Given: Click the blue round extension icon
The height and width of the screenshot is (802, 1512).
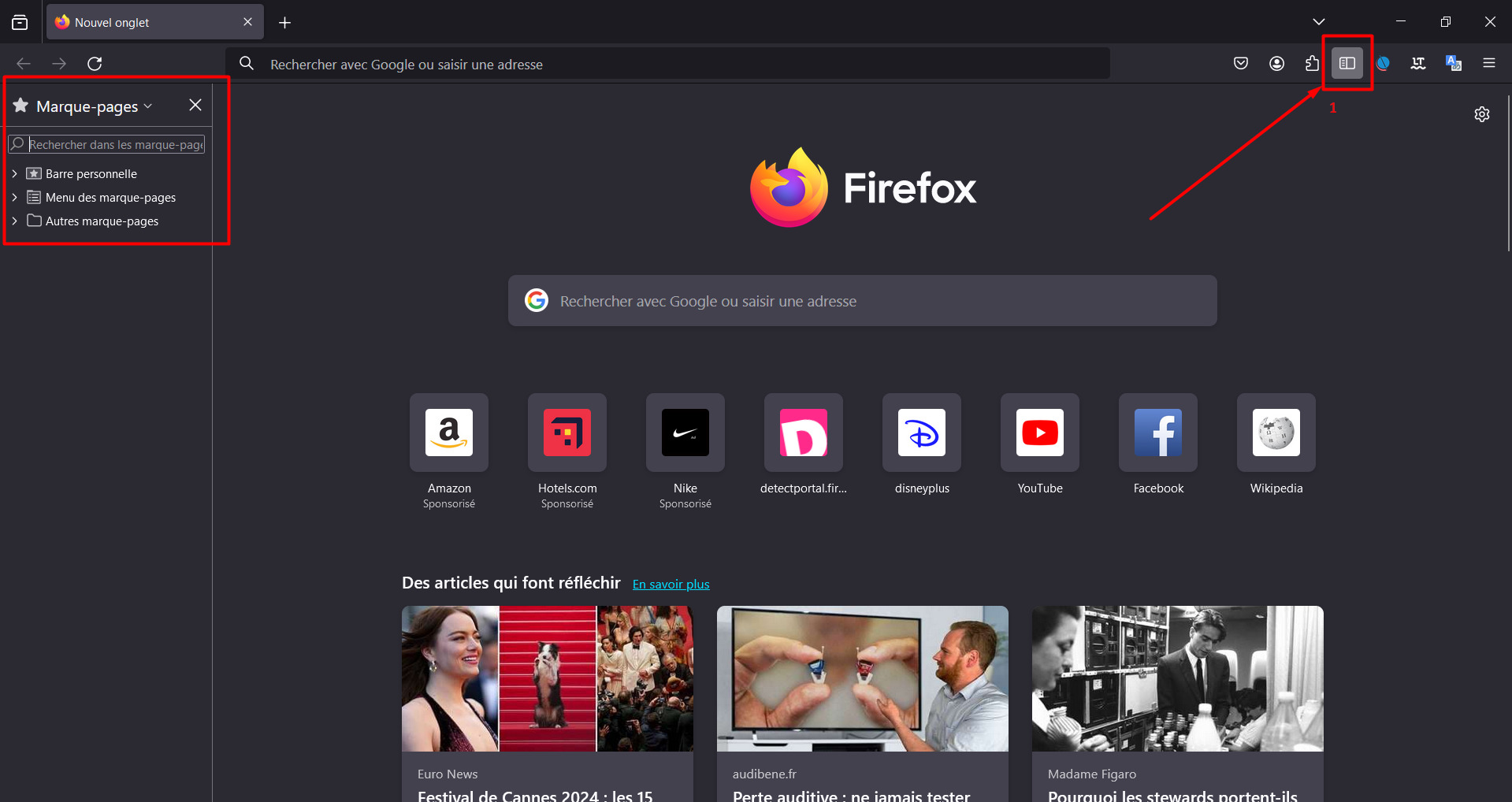Looking at the screenshot, I should click(x=1383, y=64).
